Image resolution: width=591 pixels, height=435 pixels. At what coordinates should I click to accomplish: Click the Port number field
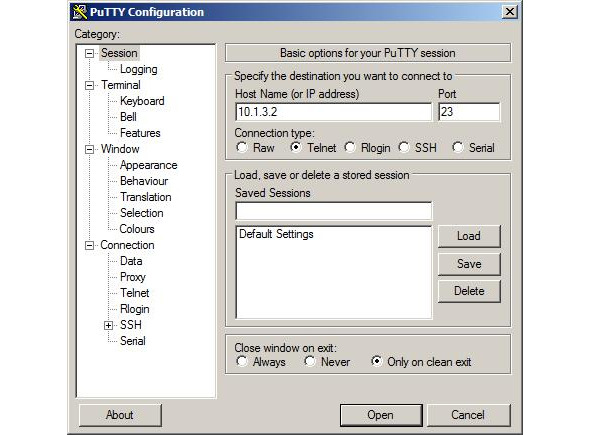[469, 112]
